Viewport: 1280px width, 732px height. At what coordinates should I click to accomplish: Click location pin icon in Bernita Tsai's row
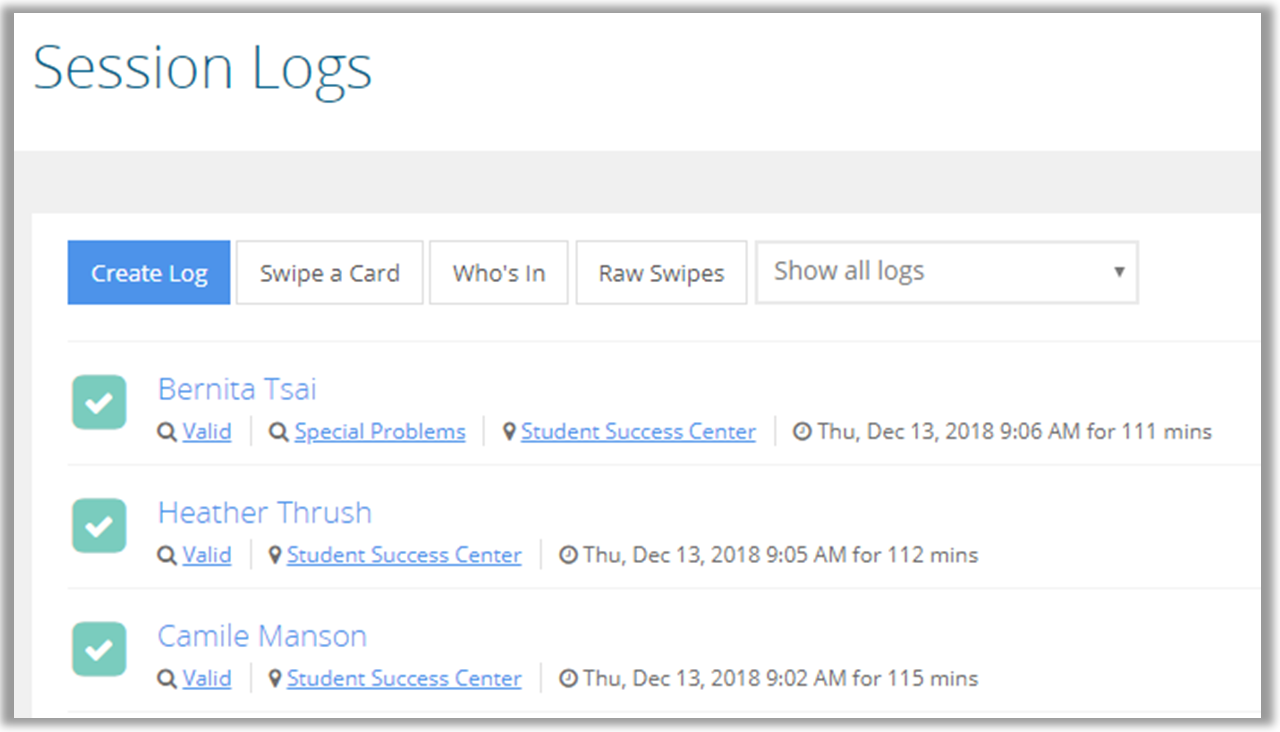(x=509, y=432)
